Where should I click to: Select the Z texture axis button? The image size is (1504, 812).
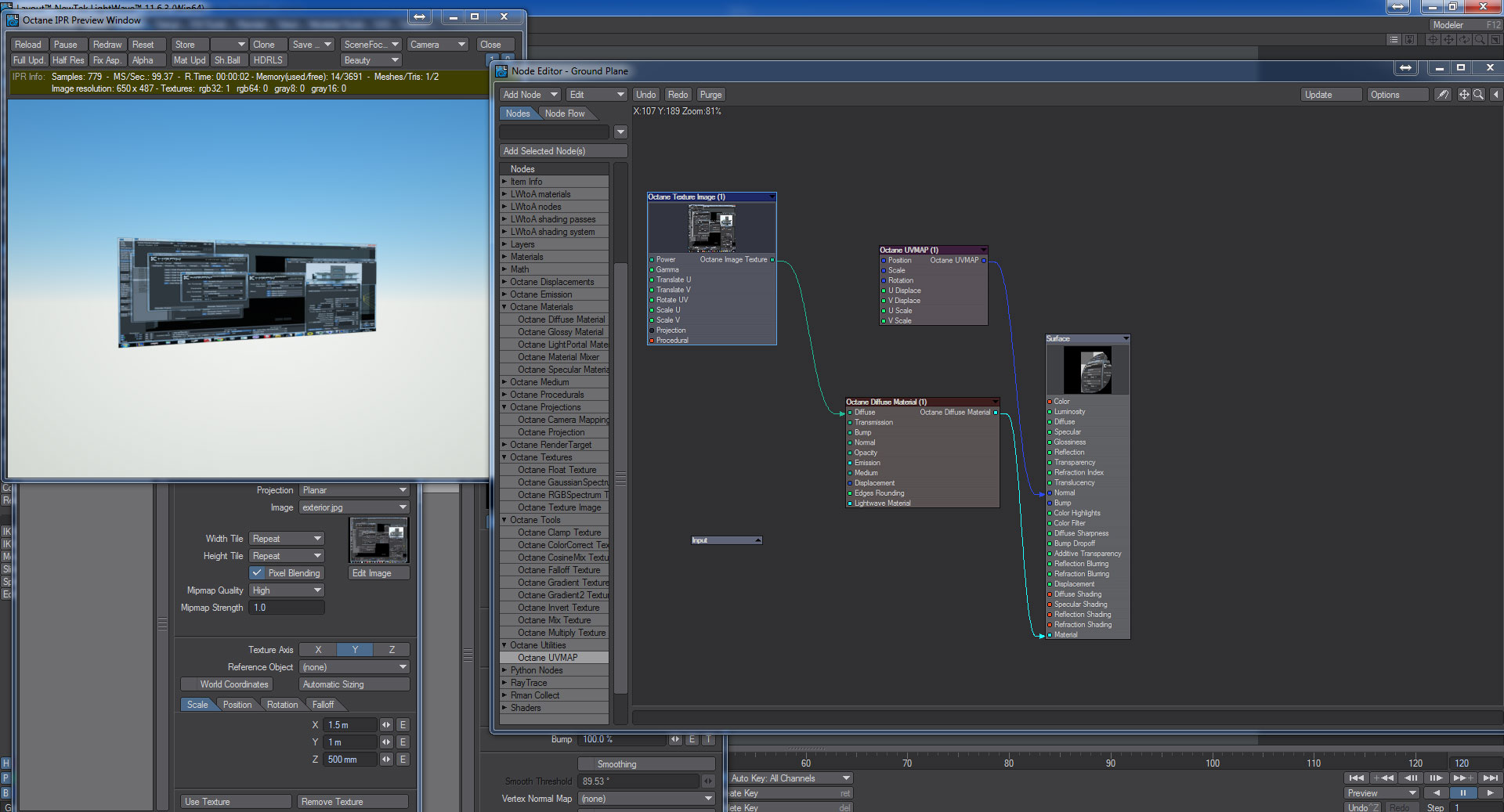click(392, 650)
